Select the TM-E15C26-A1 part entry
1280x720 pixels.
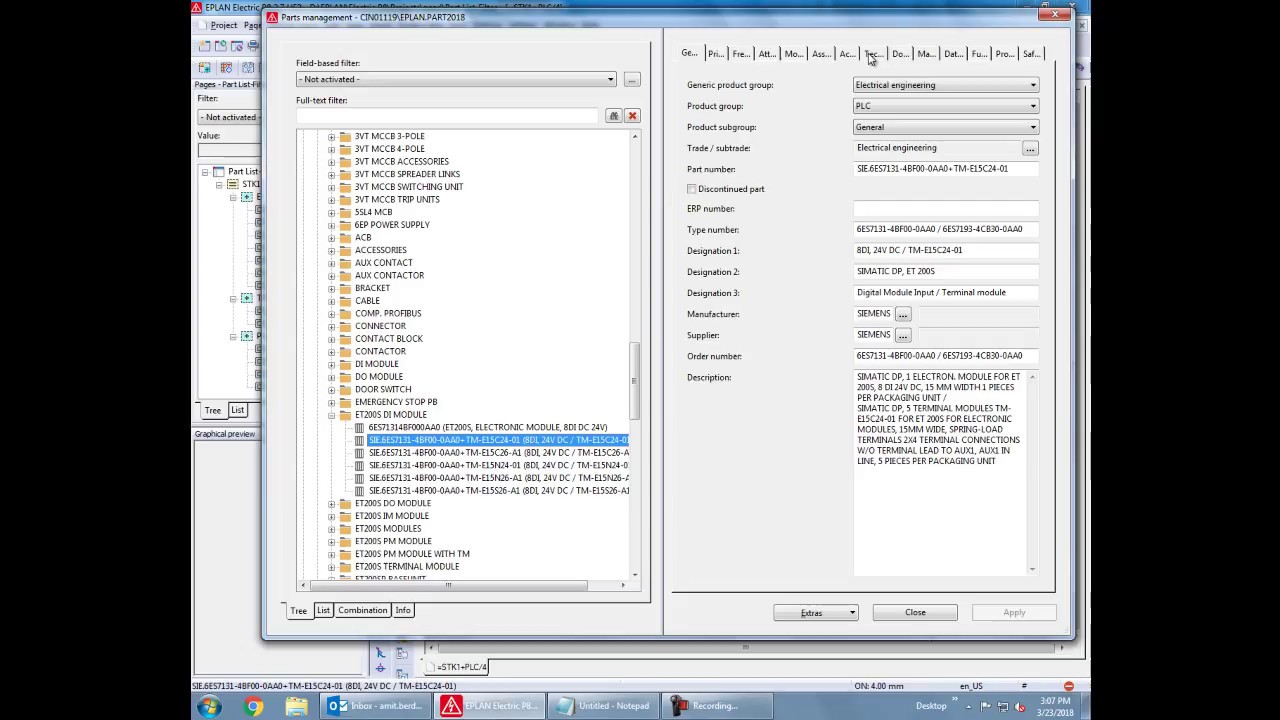(x=498, y=453)
